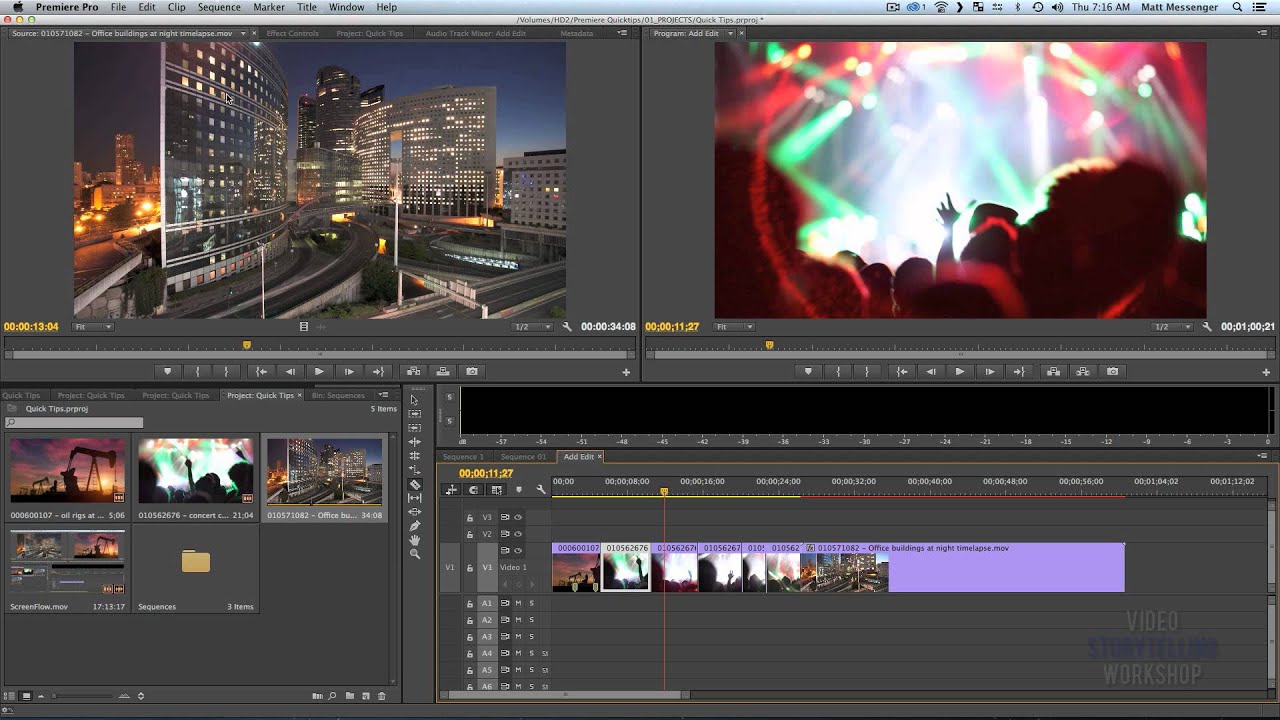
Task: Select the Slip tool
Action: tap(415, 498)
